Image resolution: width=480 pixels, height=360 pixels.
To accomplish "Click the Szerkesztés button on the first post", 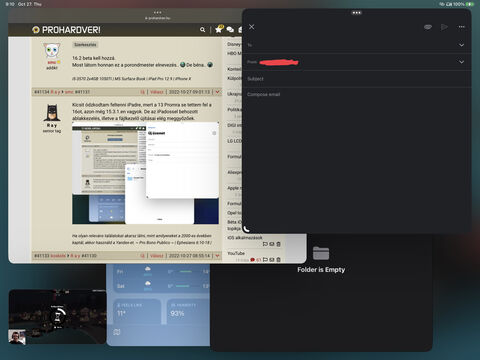I will point(85,44).
